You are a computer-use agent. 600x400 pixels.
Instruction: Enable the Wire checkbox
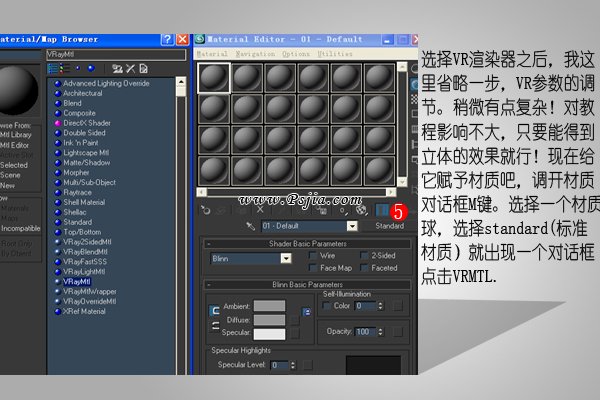(x=314, y=257)
